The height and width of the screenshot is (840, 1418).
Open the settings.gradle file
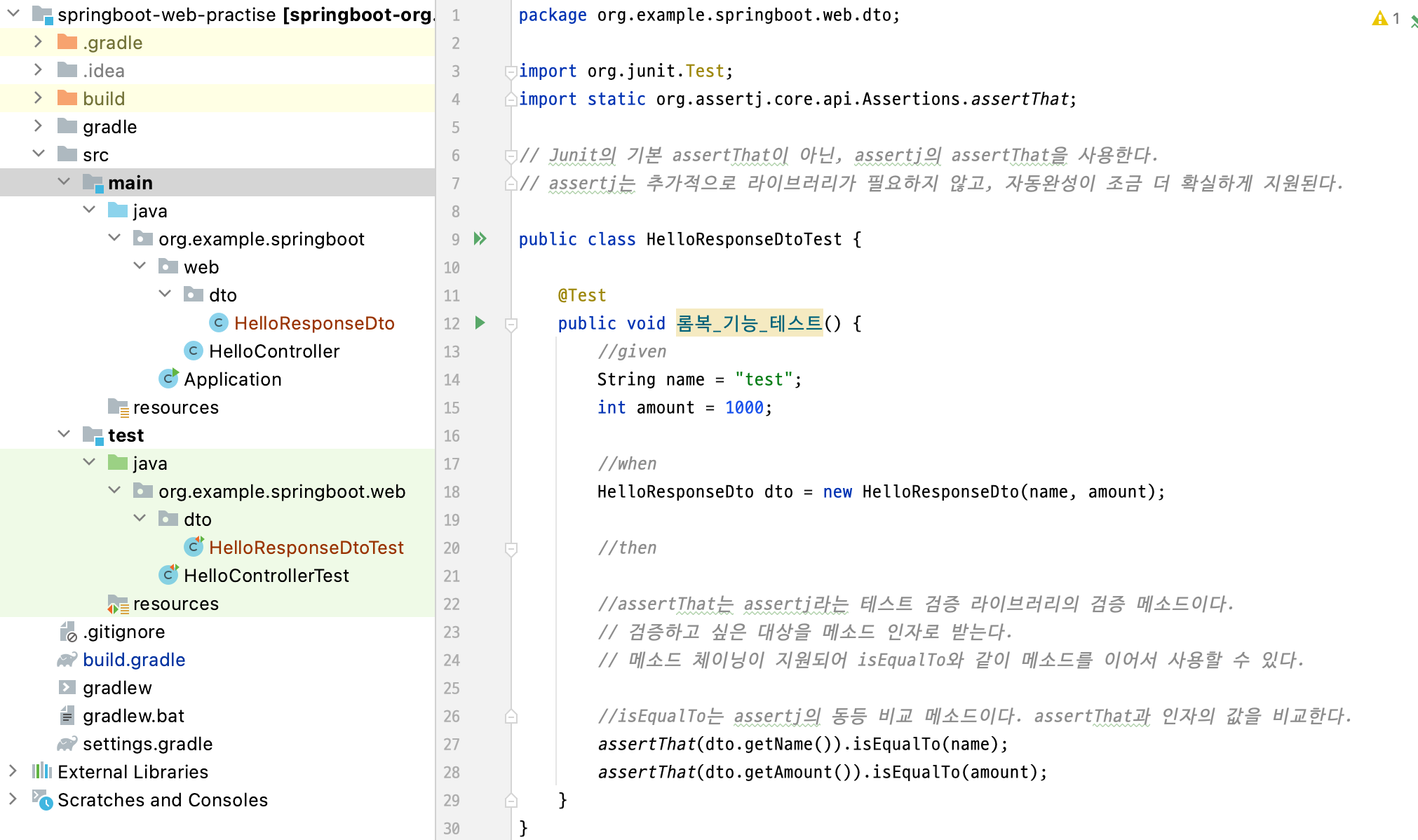click(x=147, y=743)
